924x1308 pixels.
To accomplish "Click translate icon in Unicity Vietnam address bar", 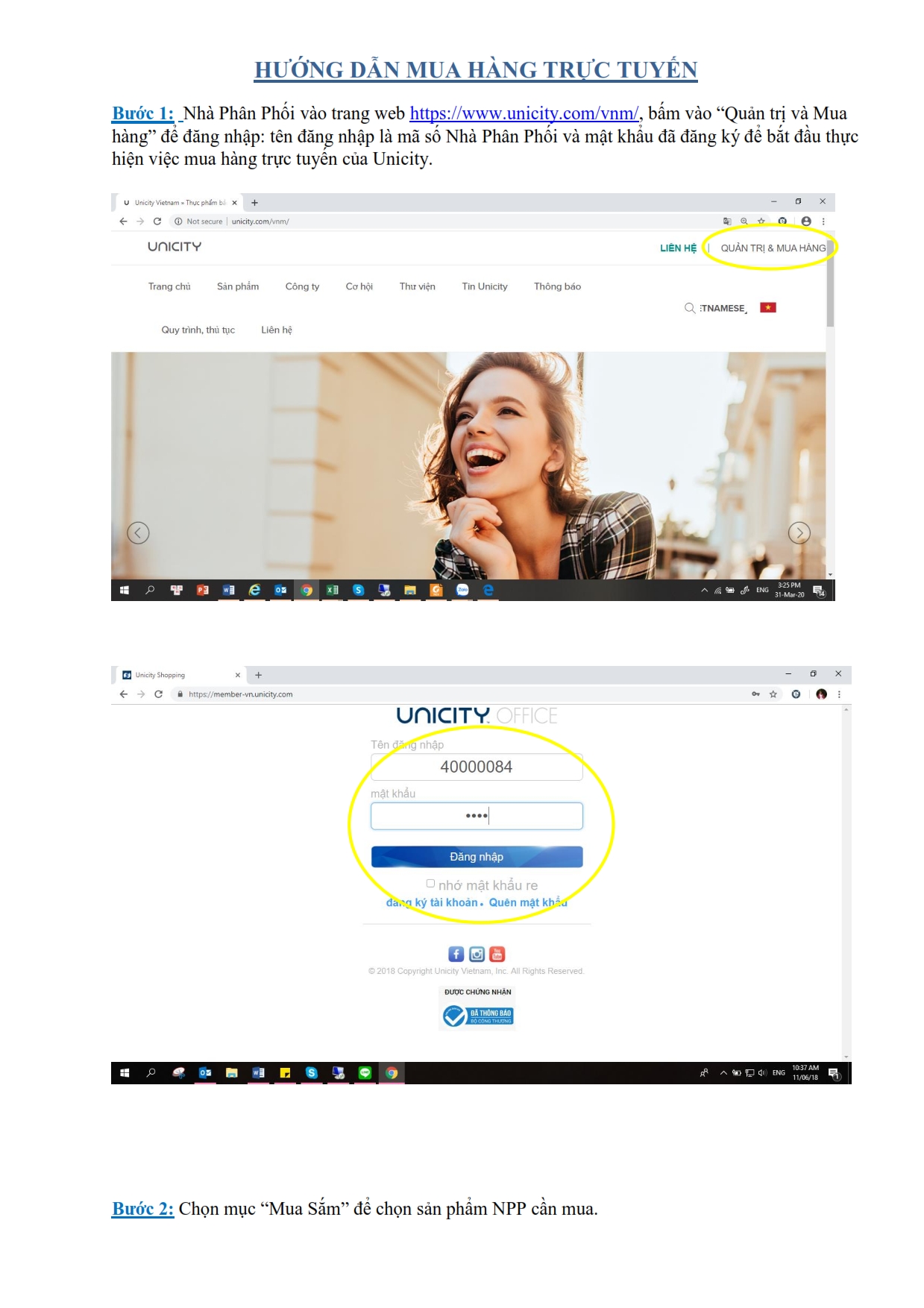I will (727, 221).
